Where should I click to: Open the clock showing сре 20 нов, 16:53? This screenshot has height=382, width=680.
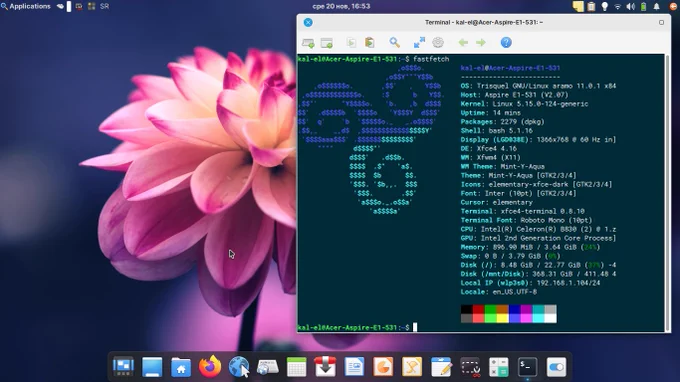click(x=341, y=6)
